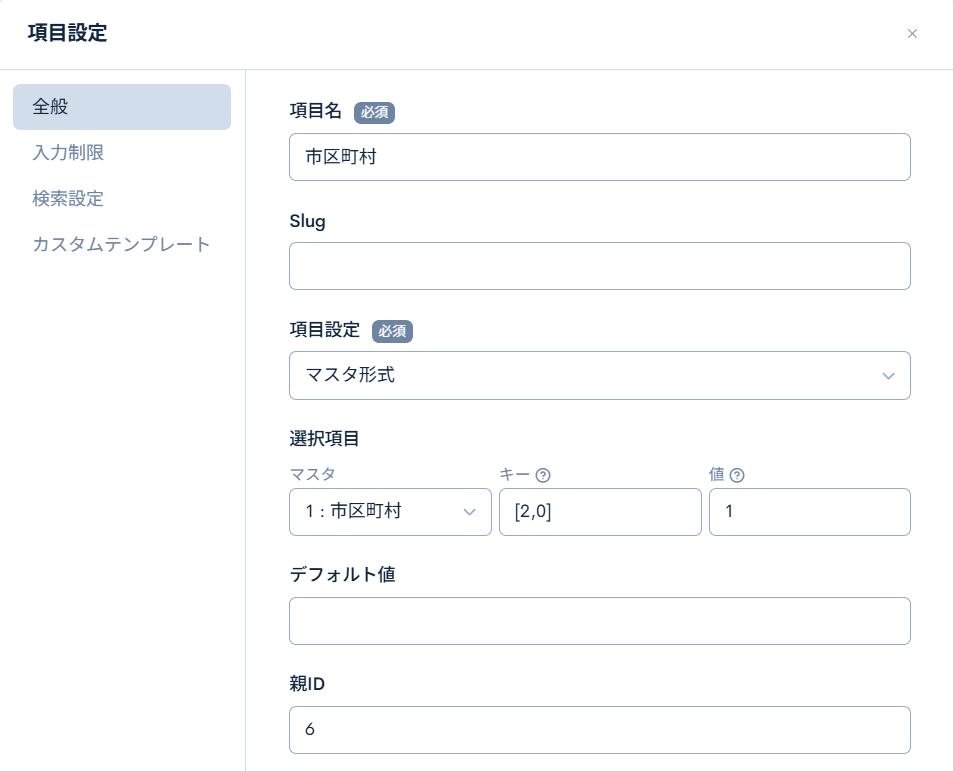Open the 項目設定 dialog title area

tap(64, 33)
